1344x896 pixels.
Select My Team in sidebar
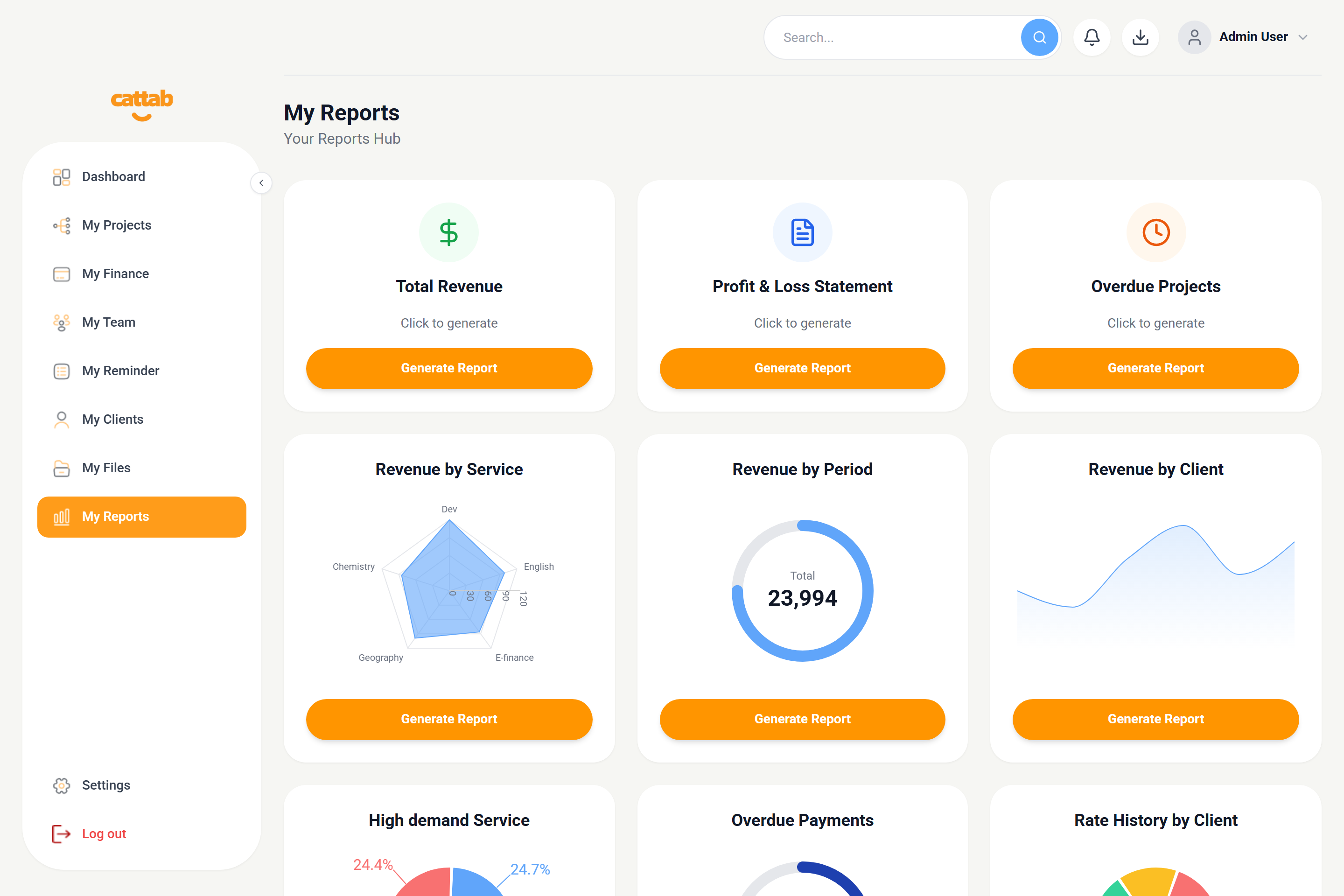[142, 323]
